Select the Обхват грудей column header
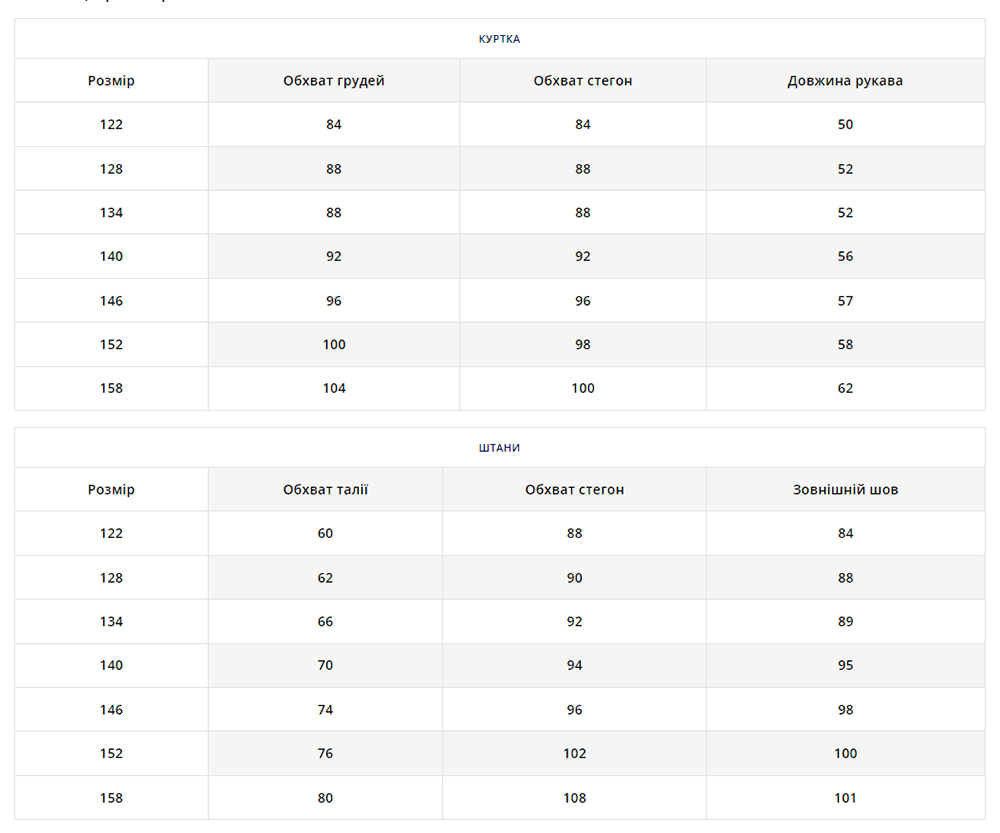1000x833 pixels. [333, 81]
